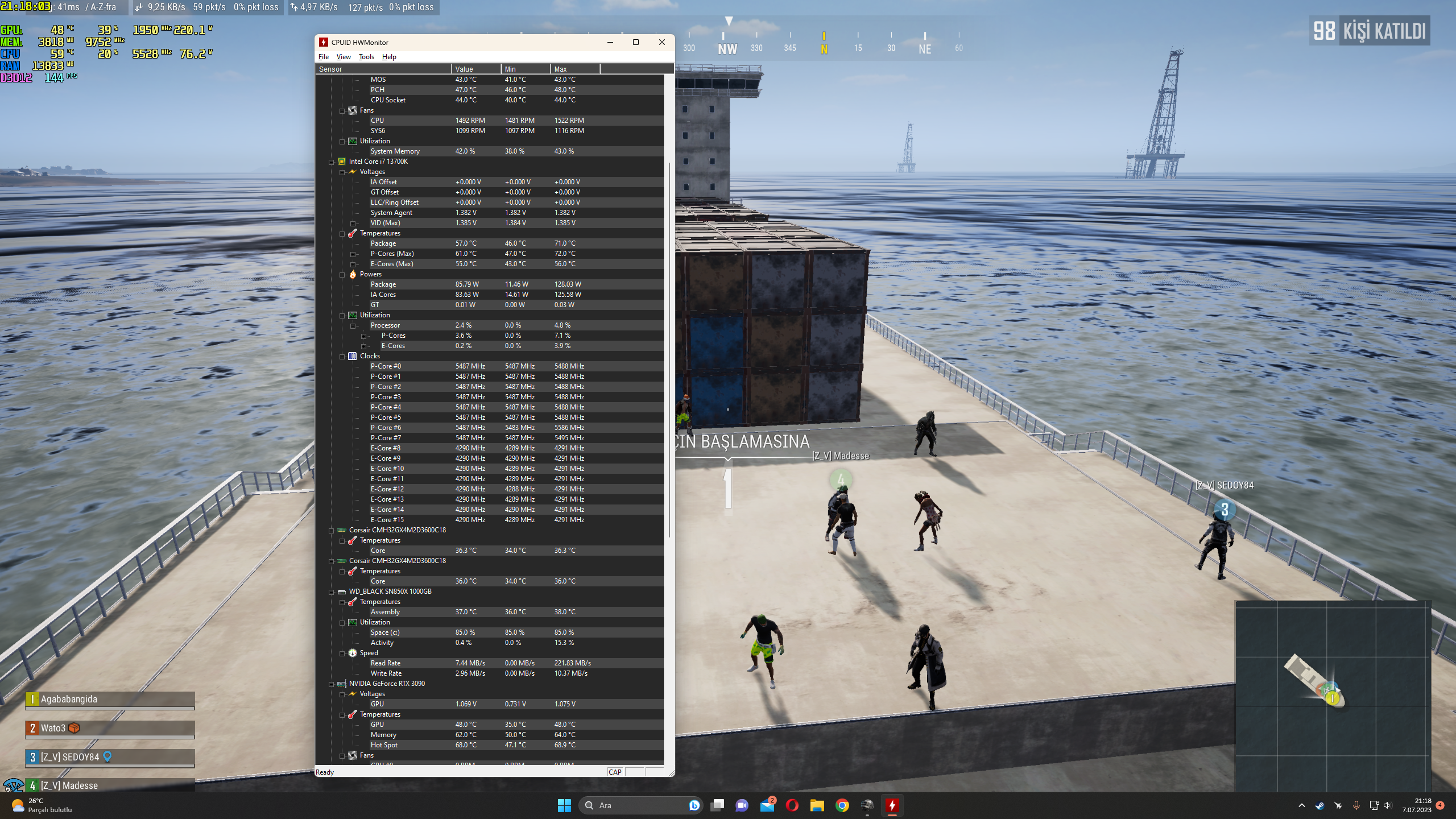Show hidden tray icons chevron
This screenshot has width=1456, height=819.
click(1302, 805)
